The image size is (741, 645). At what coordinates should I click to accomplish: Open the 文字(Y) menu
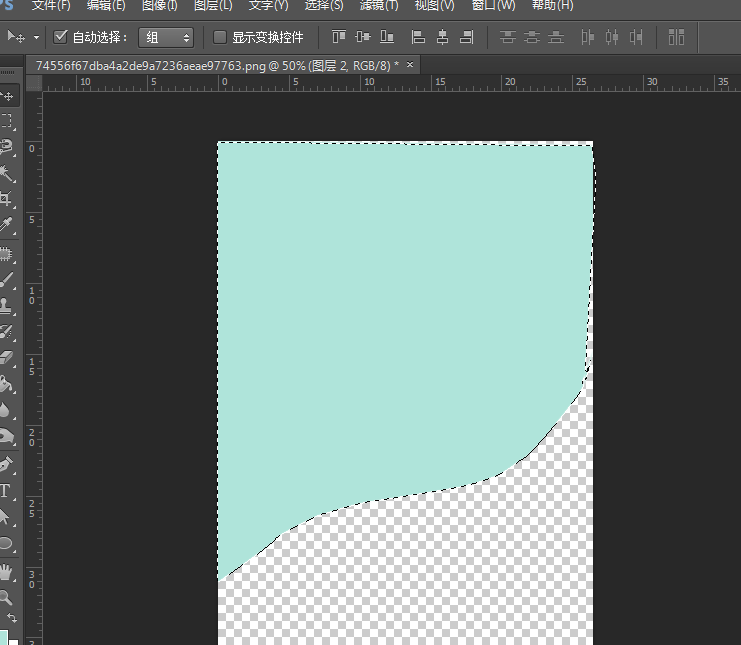tap(268, 5)
